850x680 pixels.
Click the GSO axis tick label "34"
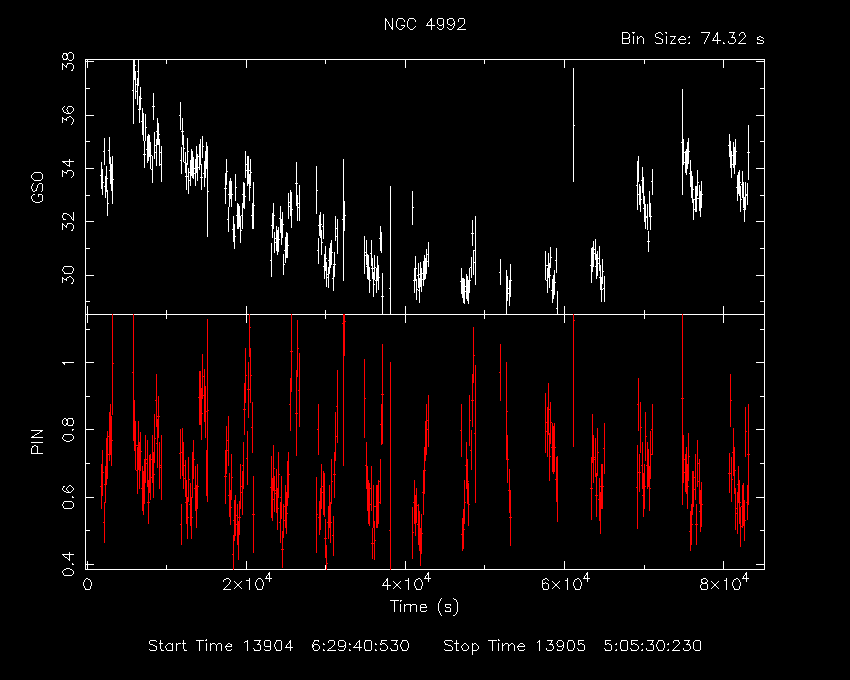[x=68, y=169]
